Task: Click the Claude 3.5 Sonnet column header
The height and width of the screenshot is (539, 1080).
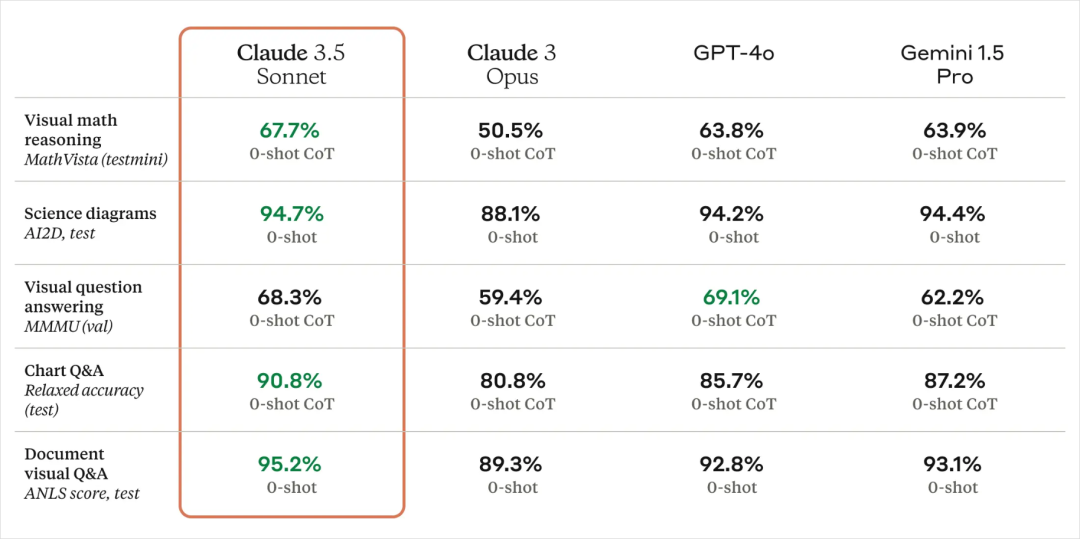Action: [x=291, y=64]
